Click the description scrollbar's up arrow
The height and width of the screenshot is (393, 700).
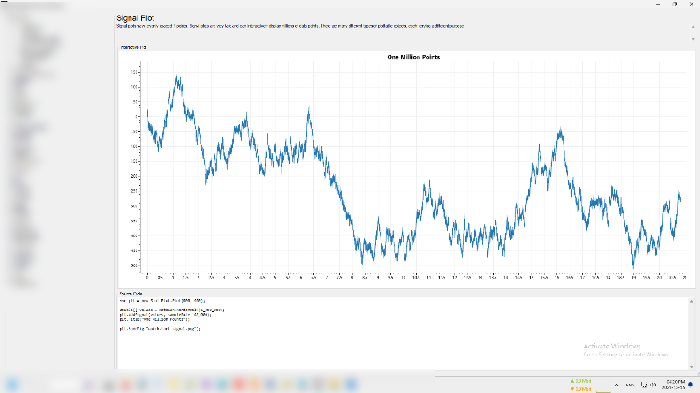[692, 28]
